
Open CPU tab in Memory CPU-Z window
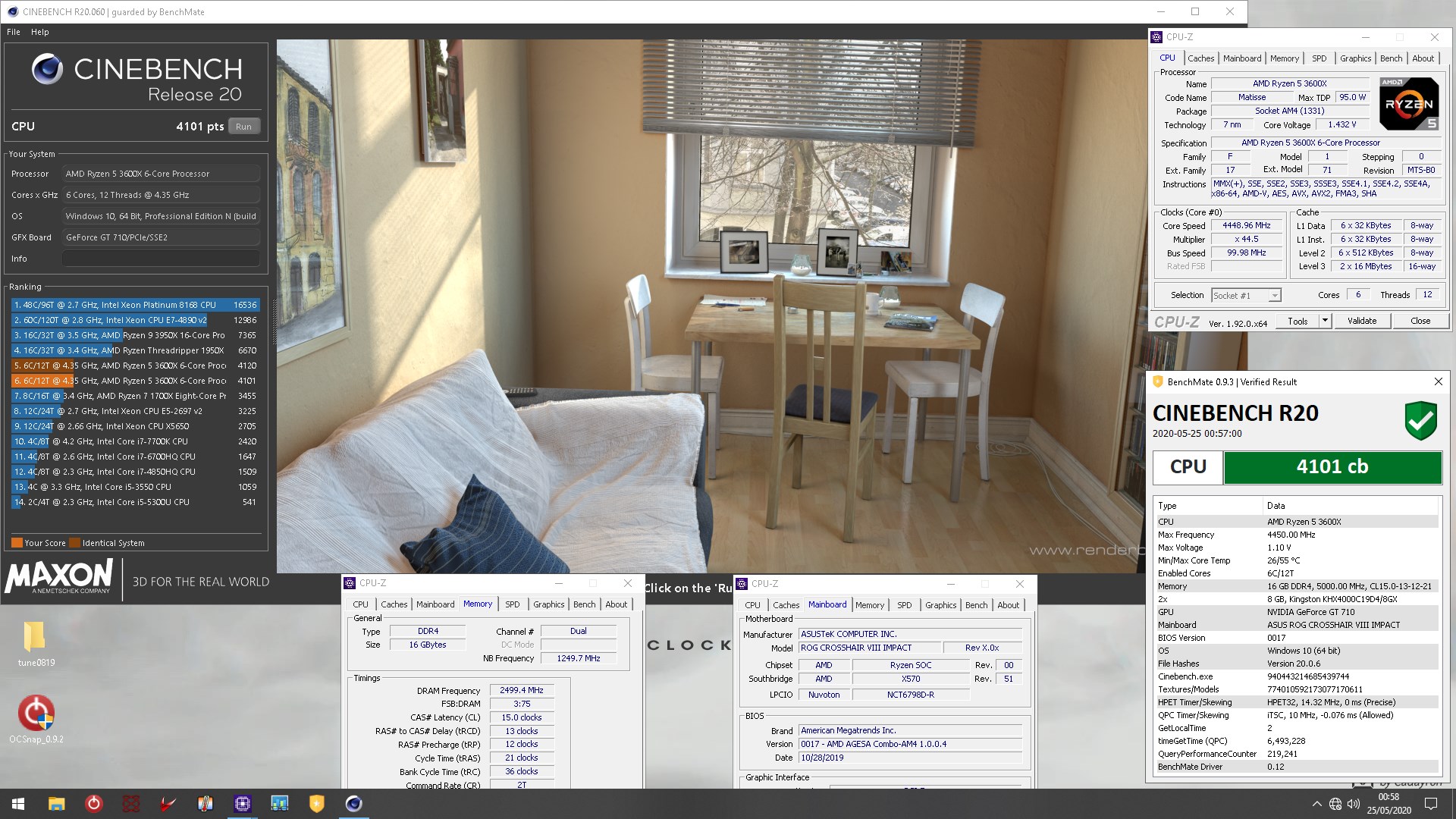pos(360,604)
